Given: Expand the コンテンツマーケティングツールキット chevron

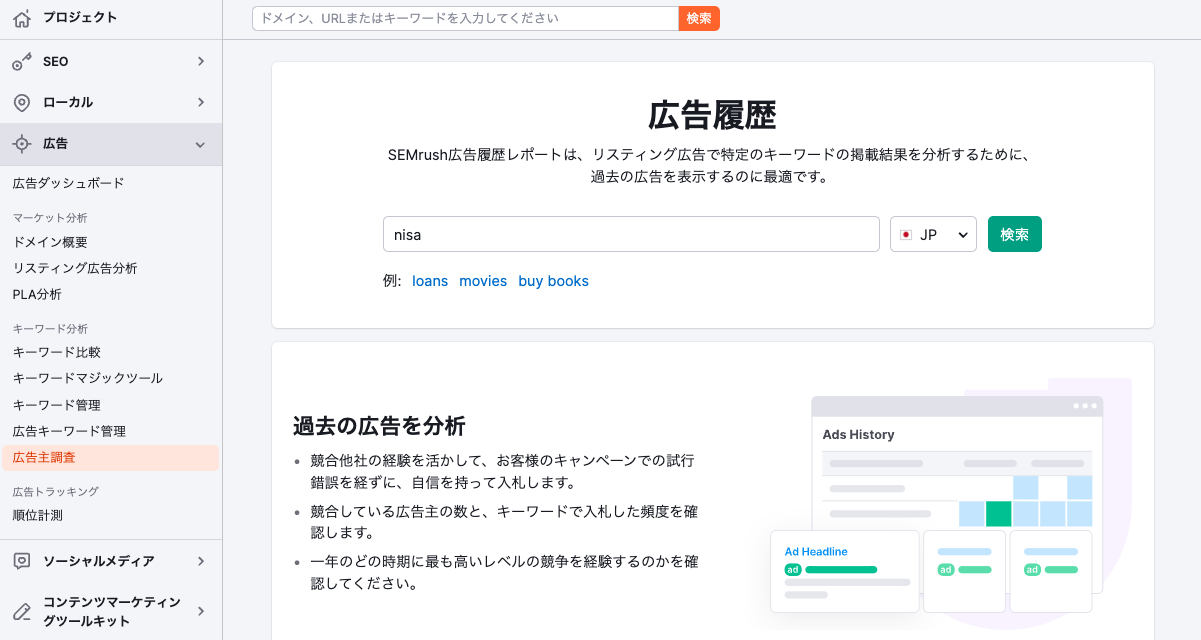Looking at the screenshot, I should tap(200, 611).
